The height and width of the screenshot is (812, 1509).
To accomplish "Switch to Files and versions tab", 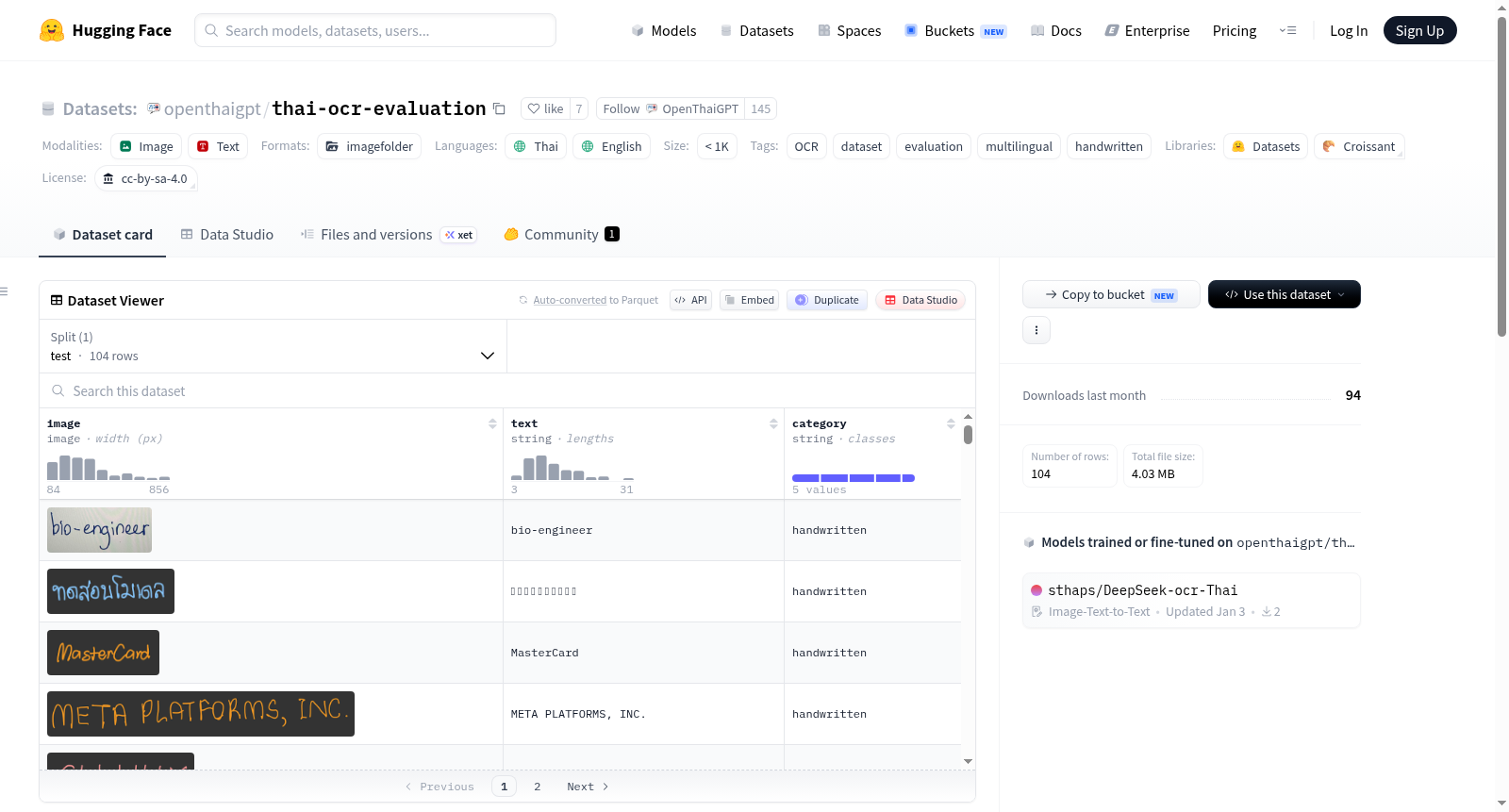I will pos(388,234).
